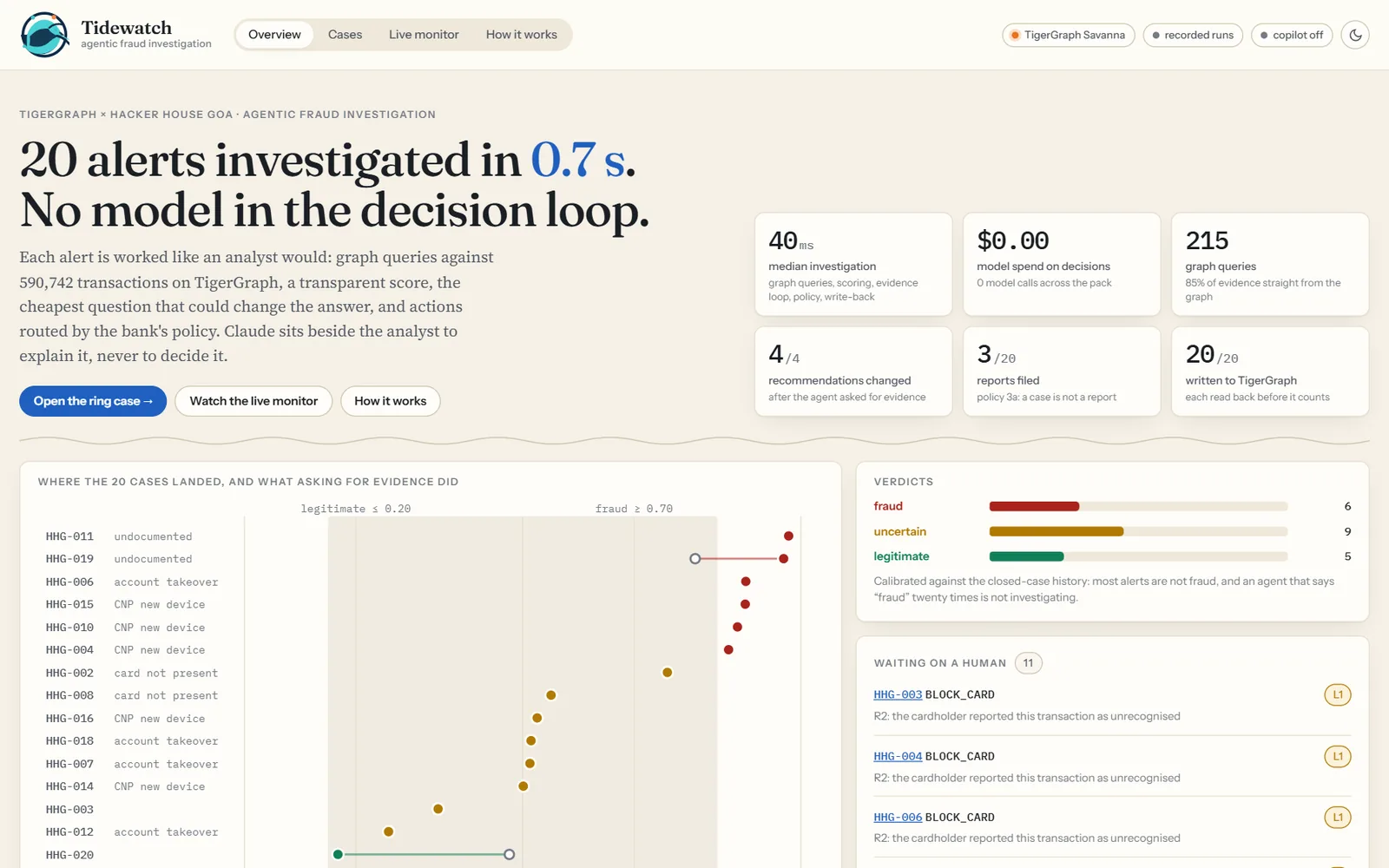The height and width of the screenshot is (868, 1389).
Task: Open the How it works tab in navbar
Action: point(522,35)
